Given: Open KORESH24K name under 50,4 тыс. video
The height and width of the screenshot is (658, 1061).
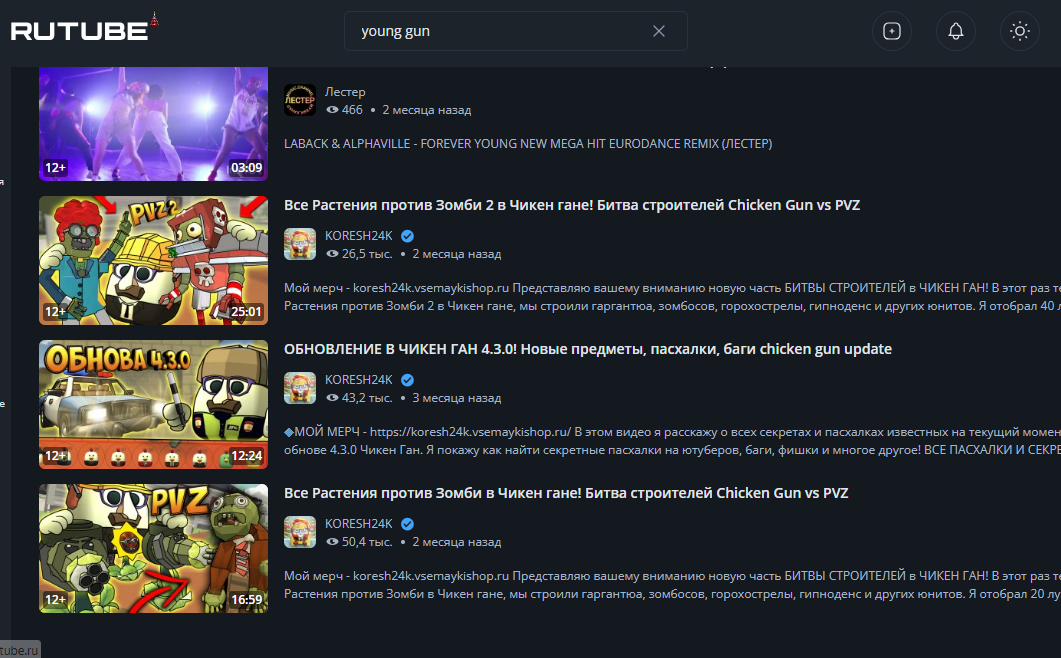Looking at the screenshot, I should [x=359, y=524].
